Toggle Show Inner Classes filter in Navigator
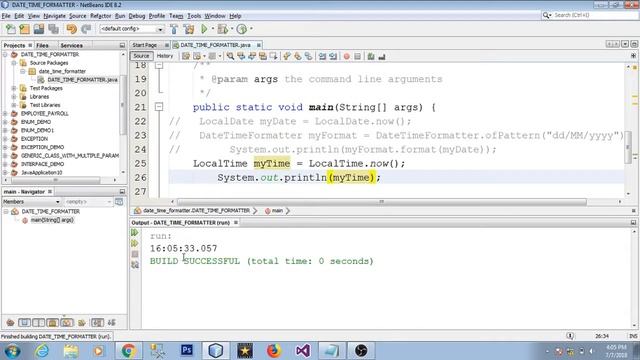 [67, 323]
